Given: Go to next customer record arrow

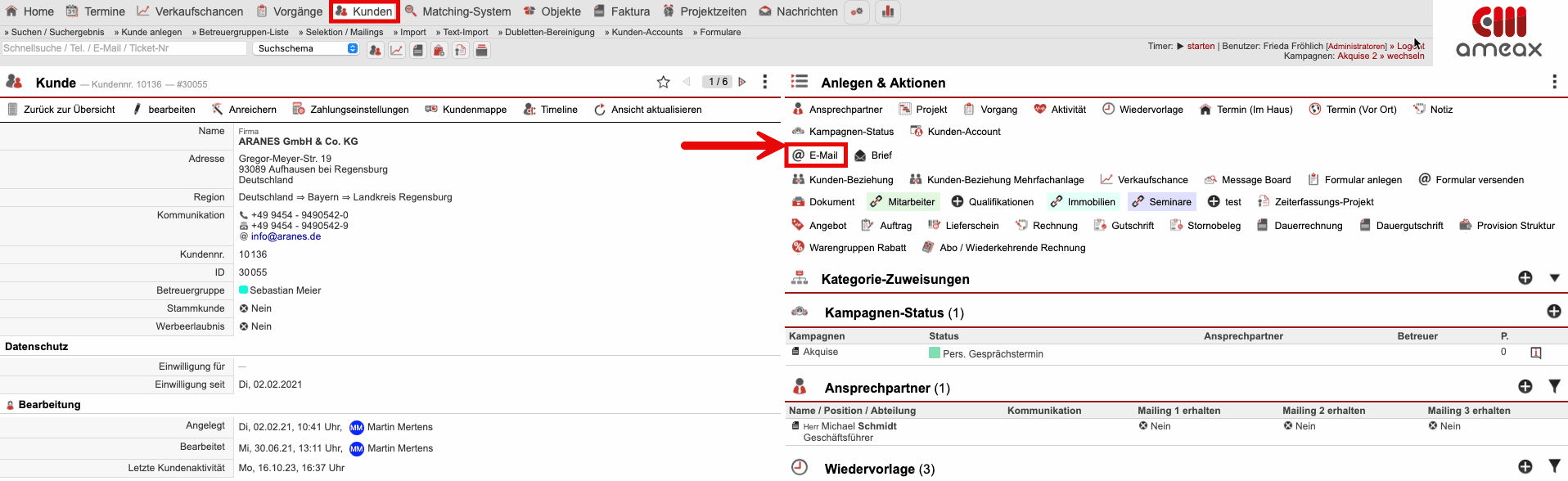Looking at the screenshot, I should pyautogui.click(x=742, y=82).
